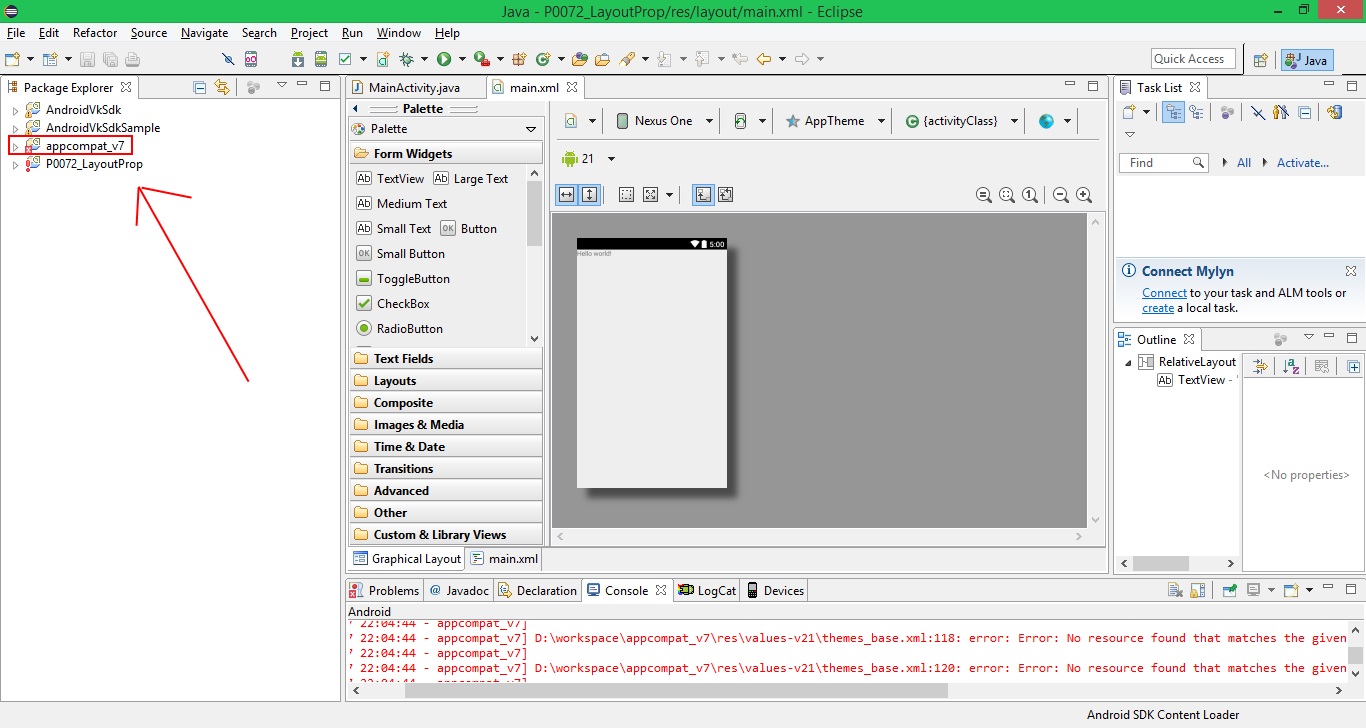Collapse all projects in Package Explorer
This screenshot has height=728, width=1366.
(199, 87)
